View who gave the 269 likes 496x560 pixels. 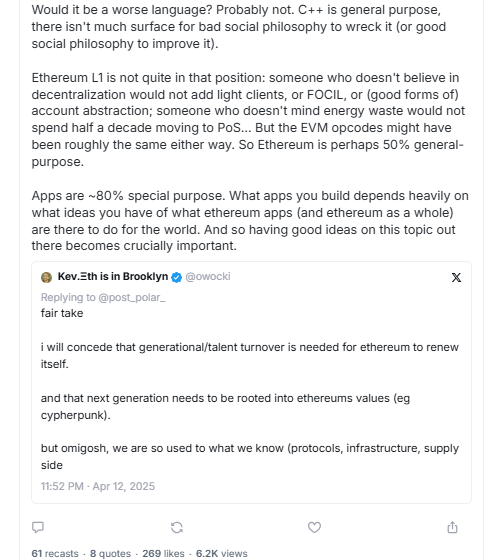(x=164, y=554)
